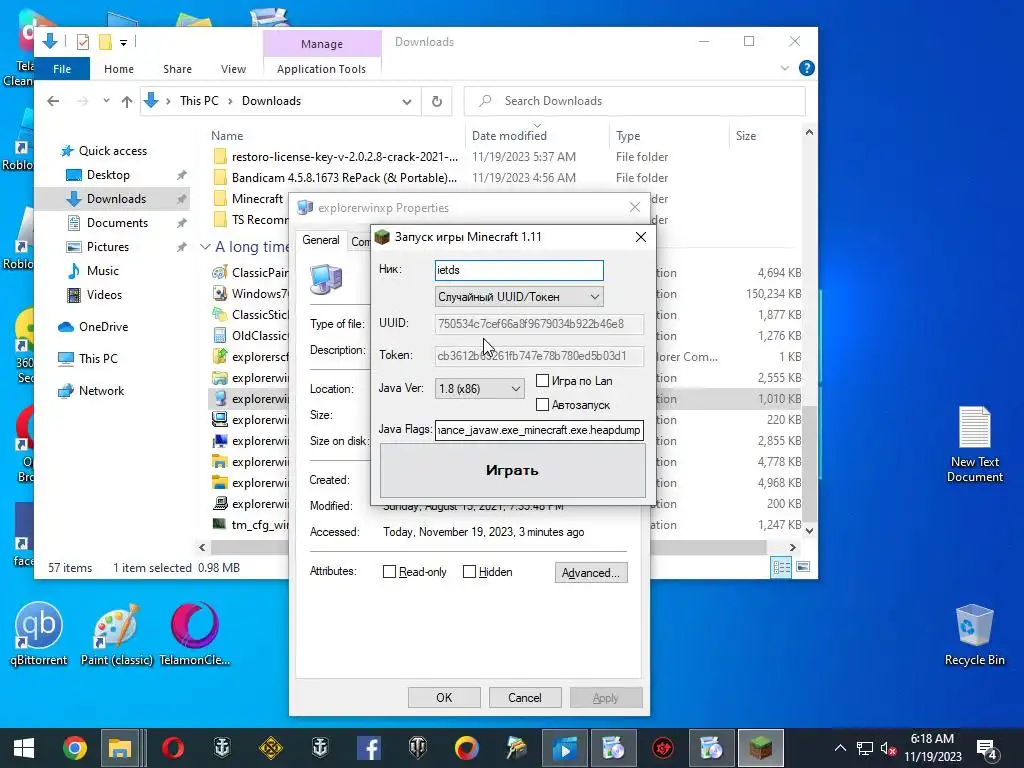Open the View ribbon tab

233,69
